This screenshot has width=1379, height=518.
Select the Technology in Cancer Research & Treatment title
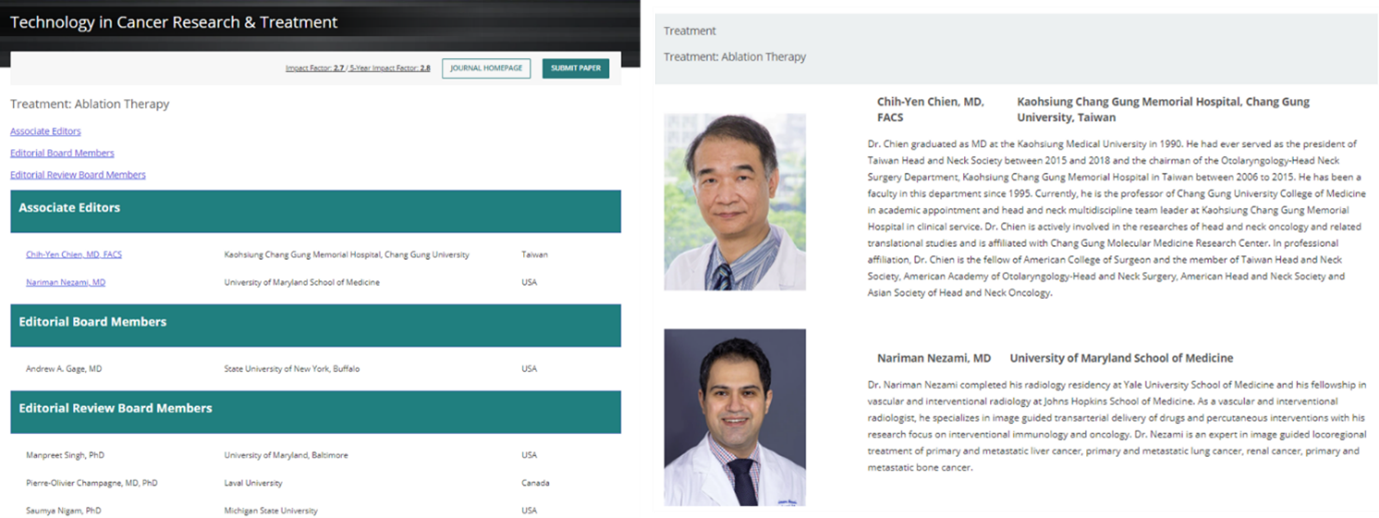tap(174, 22)
